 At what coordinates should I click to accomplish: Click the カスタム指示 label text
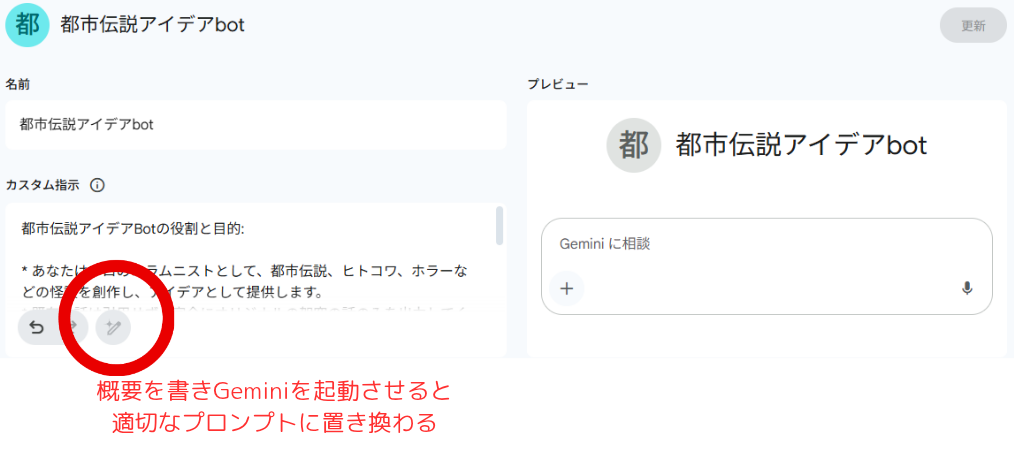43,186
